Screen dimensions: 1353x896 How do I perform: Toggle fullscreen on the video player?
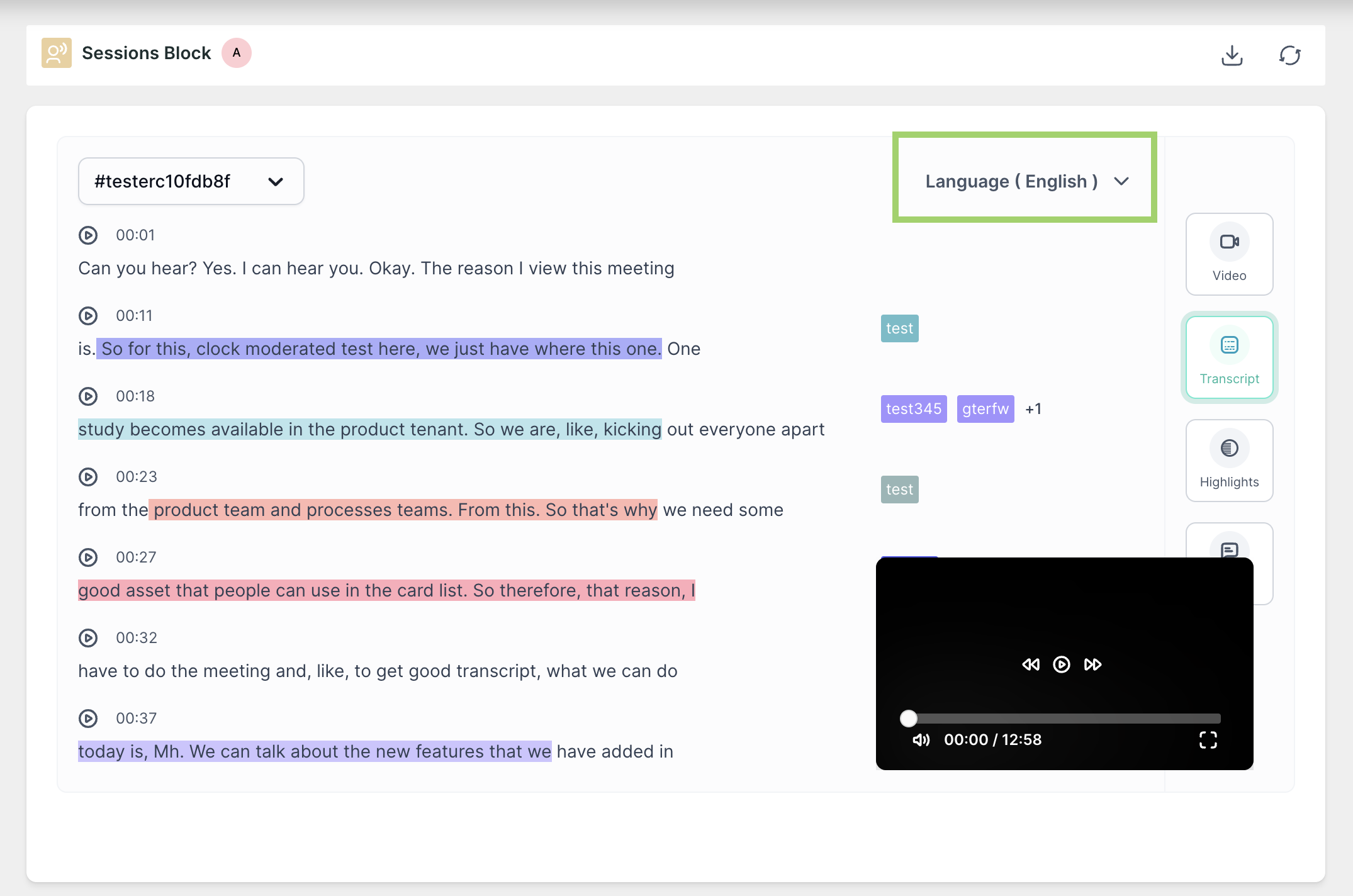pos(1208,740)
